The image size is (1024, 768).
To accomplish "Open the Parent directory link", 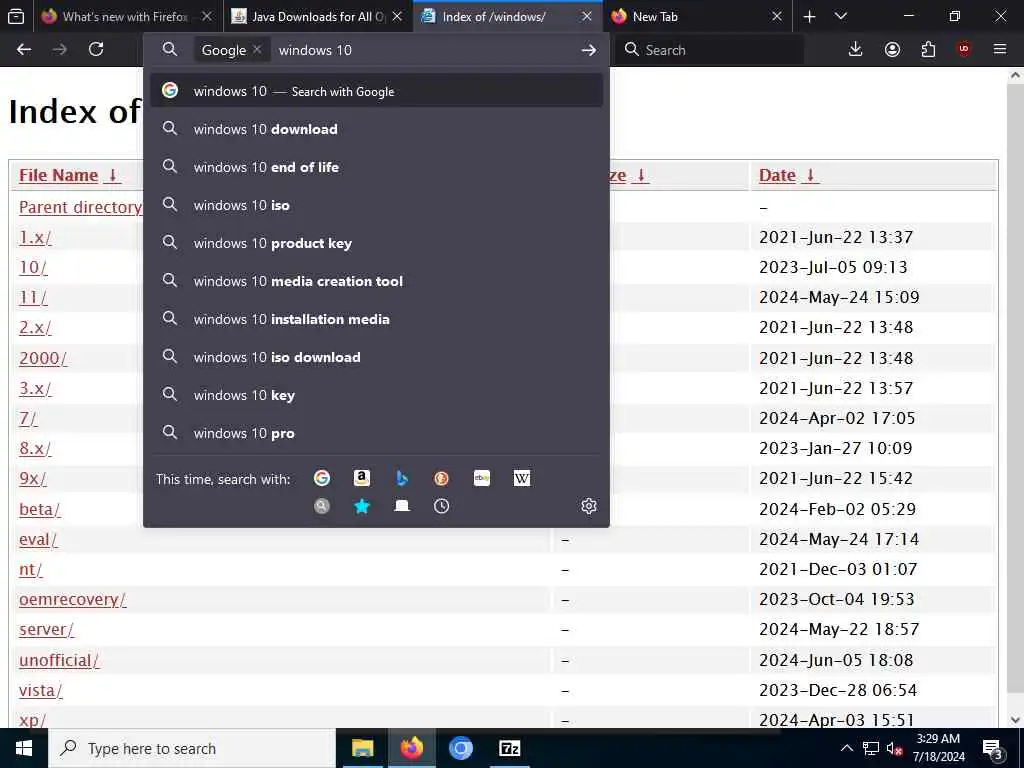I will (x=80, y=207).
